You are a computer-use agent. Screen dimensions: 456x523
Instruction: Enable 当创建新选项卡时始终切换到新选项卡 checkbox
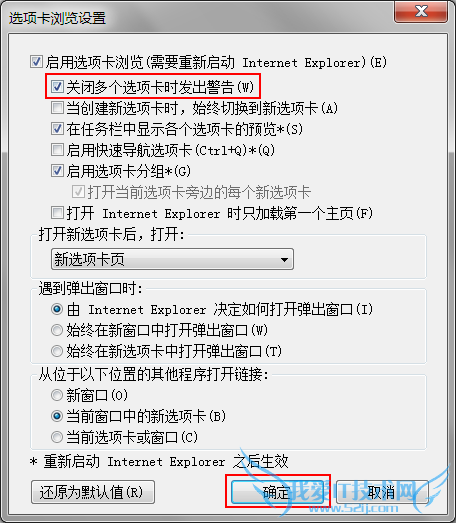point(57,108)
